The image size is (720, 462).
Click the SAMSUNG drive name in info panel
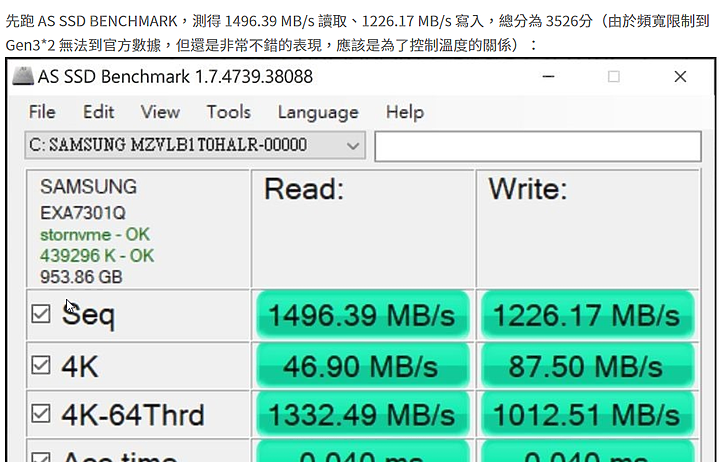click(x=88, y=187)
